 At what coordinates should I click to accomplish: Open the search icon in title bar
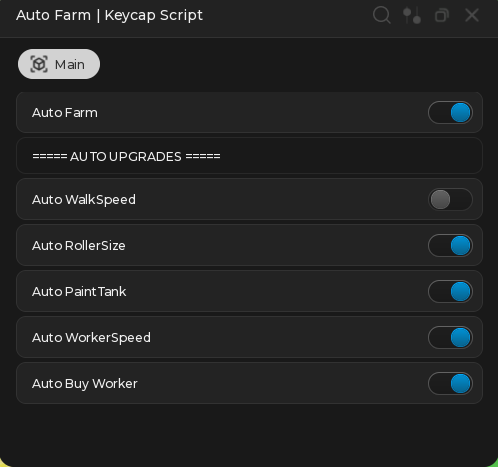382,15
